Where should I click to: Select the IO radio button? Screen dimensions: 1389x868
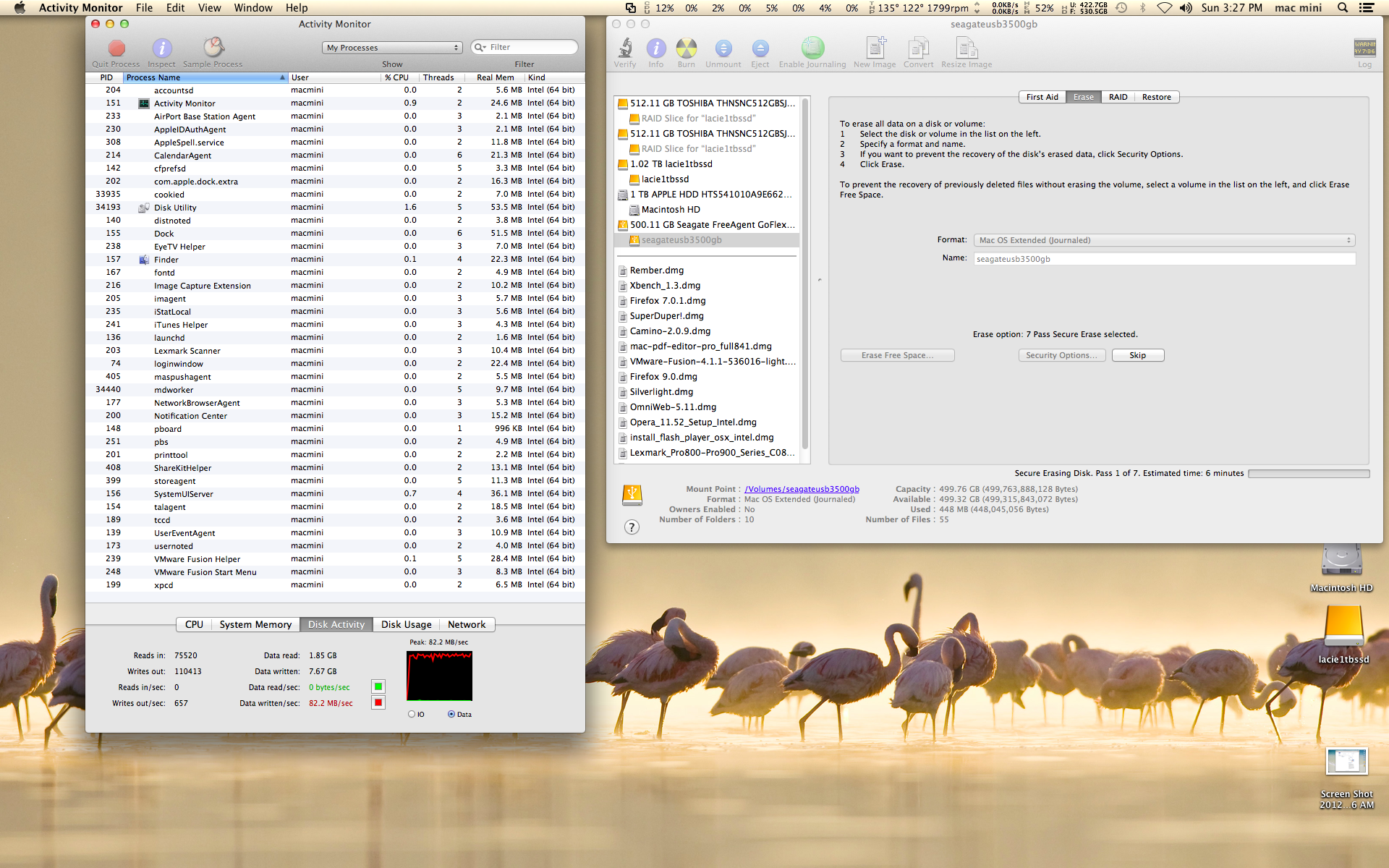pyautogui.click(x=412, y=714)
